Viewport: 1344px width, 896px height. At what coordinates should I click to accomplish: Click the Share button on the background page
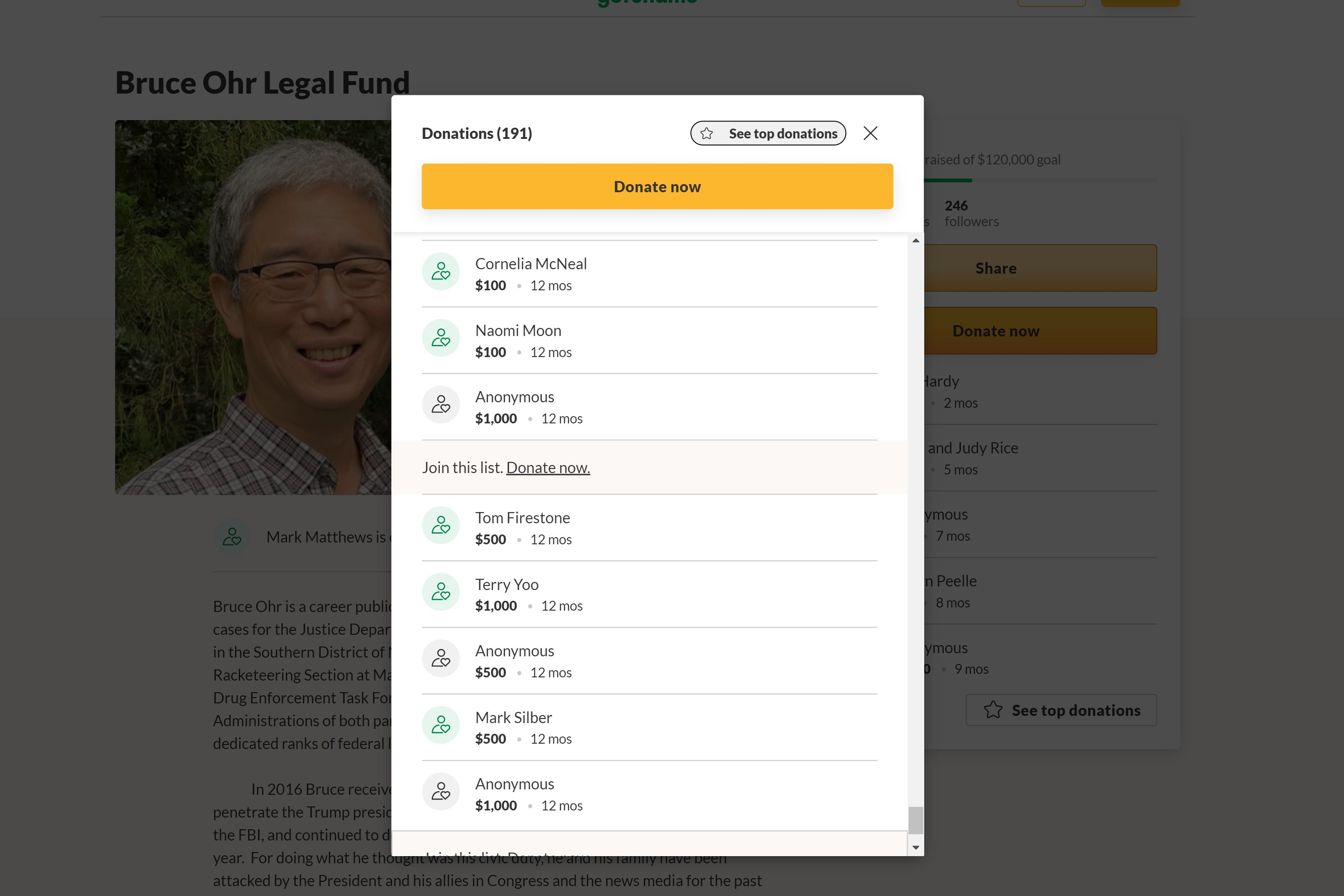pyautogui.click(x=1040, y=268)
